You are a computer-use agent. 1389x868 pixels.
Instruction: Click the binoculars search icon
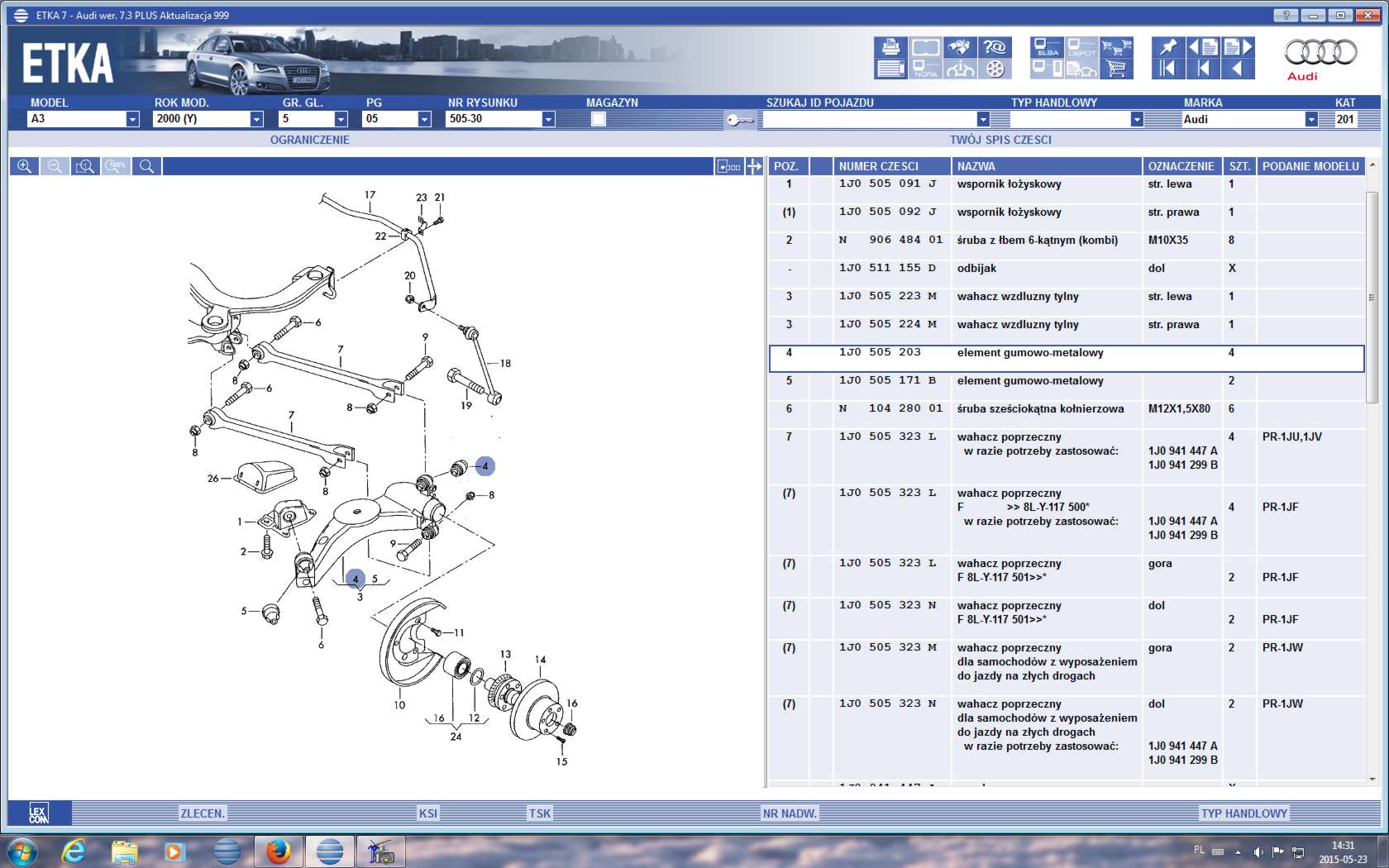point(960,47)
